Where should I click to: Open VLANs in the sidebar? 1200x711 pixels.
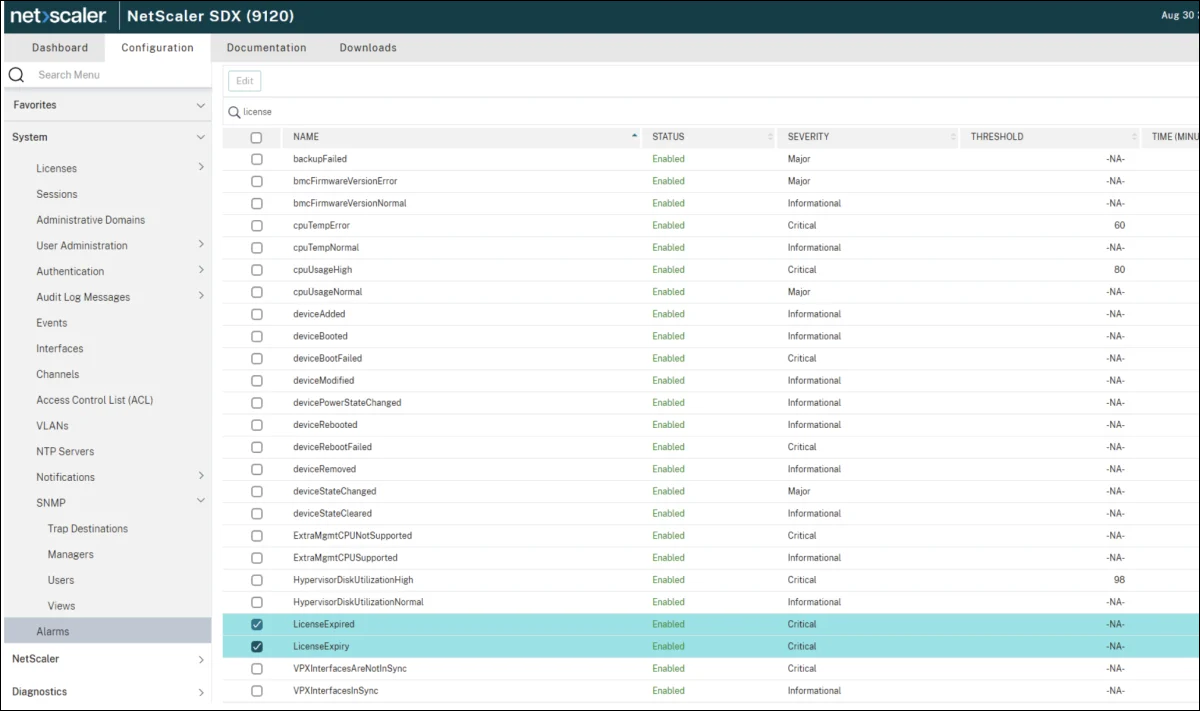53,426
